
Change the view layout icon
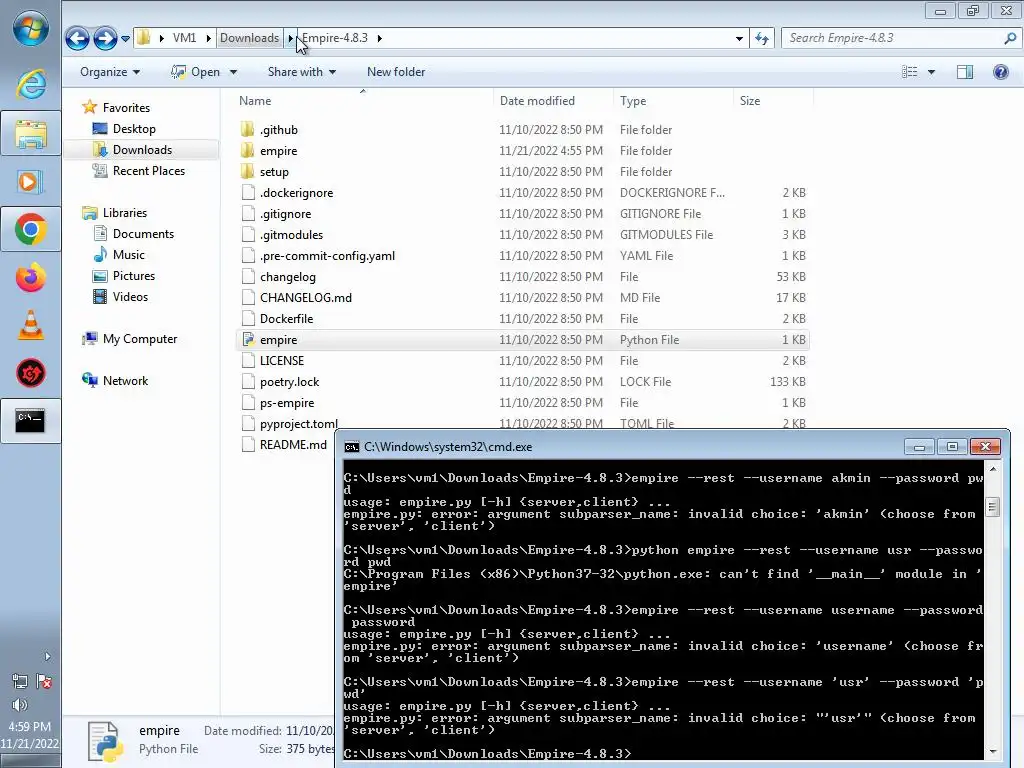tap(910, 72)
